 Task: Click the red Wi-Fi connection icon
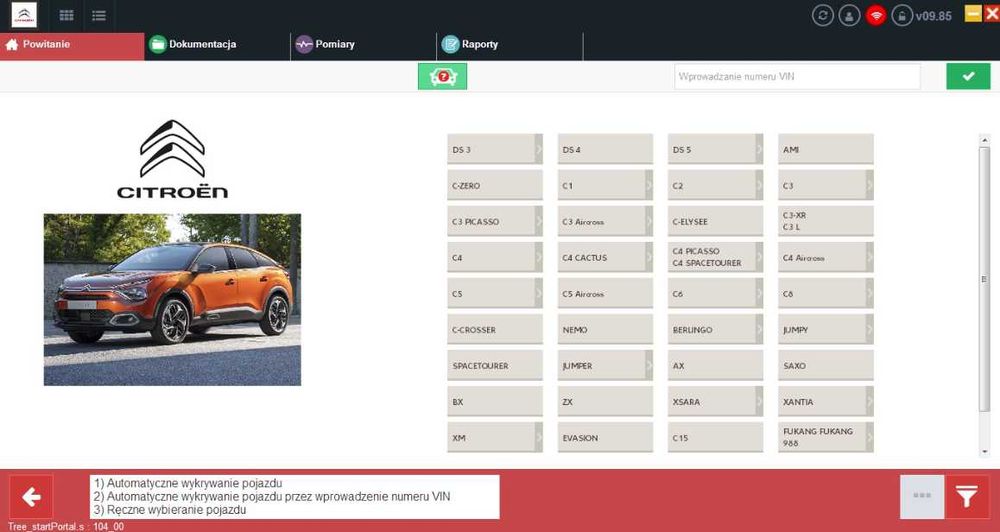tap(876, 15)
